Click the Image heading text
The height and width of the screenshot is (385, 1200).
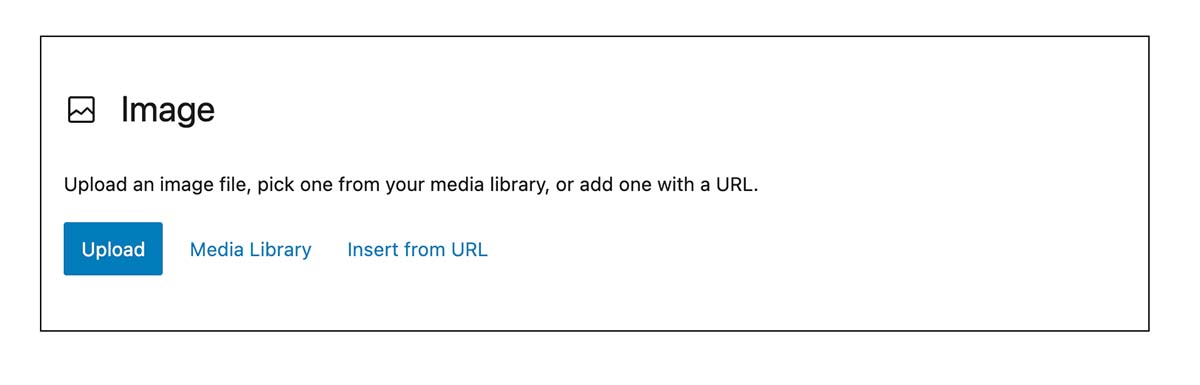[168, 110]
